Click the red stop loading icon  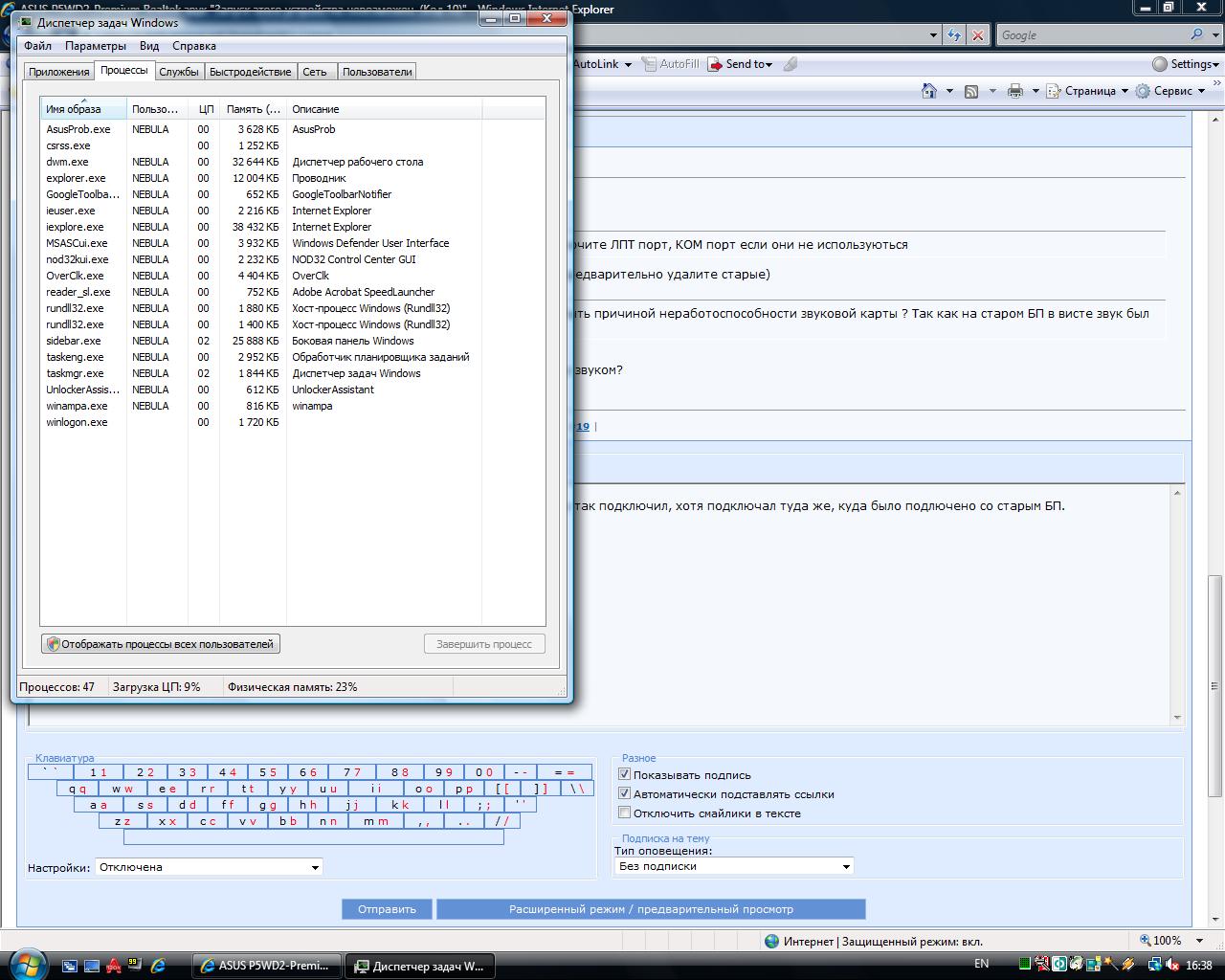click(x=977, y=35)
